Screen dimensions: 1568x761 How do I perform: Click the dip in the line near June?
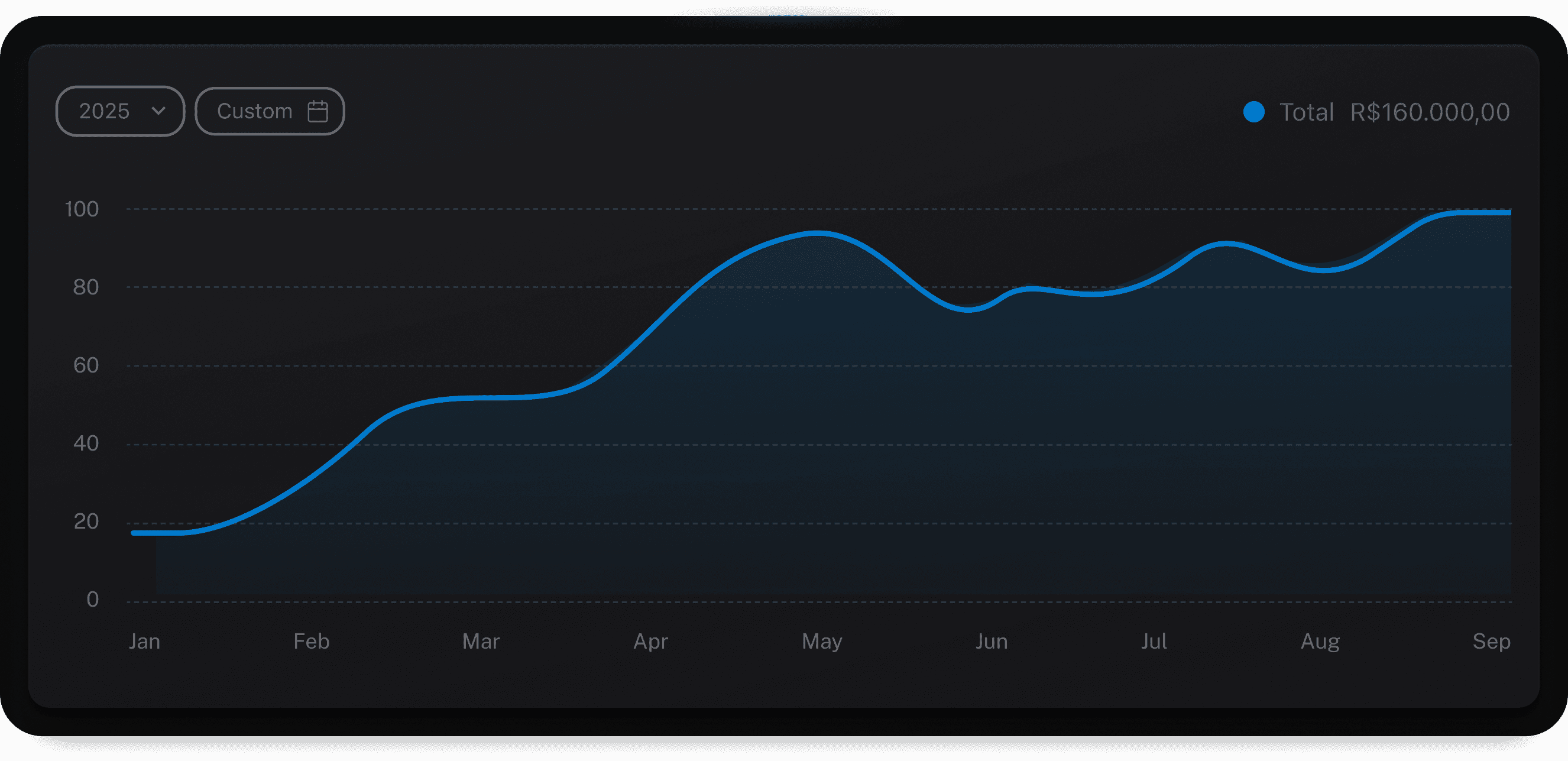[x=968, y=312]
